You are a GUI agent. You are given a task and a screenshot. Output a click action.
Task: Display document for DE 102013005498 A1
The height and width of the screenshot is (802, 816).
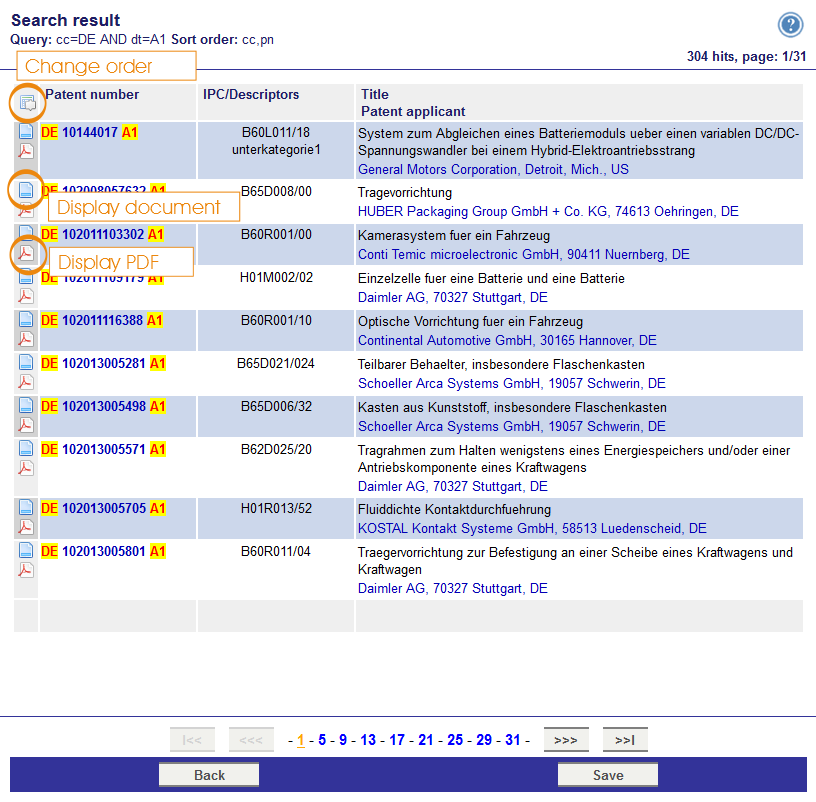[x=26, y=405]
